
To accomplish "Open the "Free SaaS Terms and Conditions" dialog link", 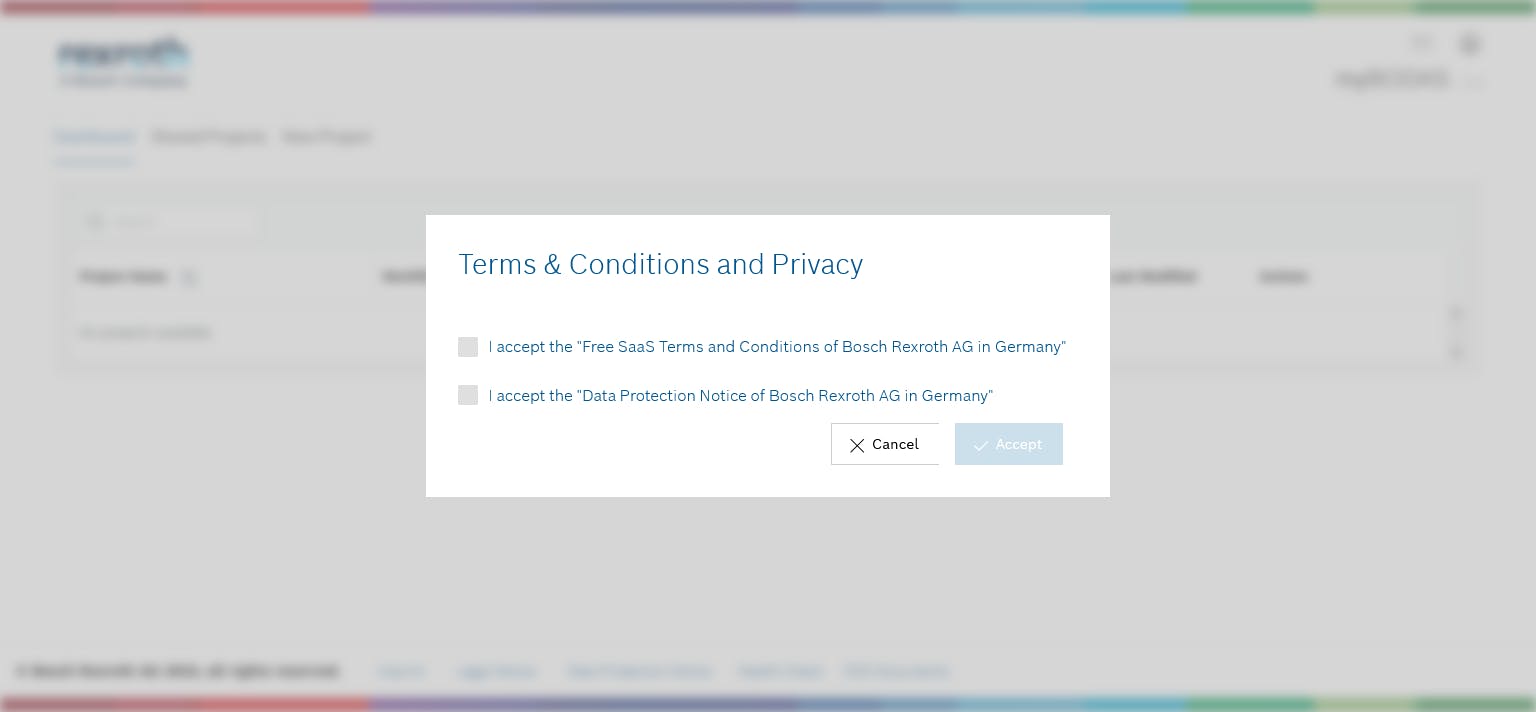I will tap(823, 347).
